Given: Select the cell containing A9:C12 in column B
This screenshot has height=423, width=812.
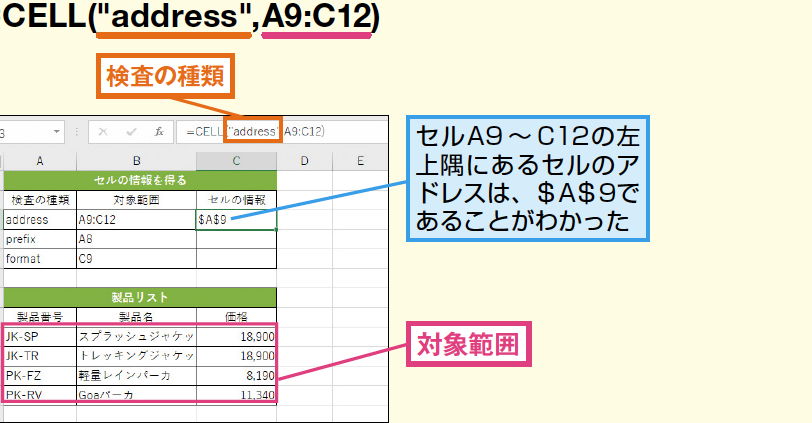Looking at the screenshot, I should click(x=136, y=220).
